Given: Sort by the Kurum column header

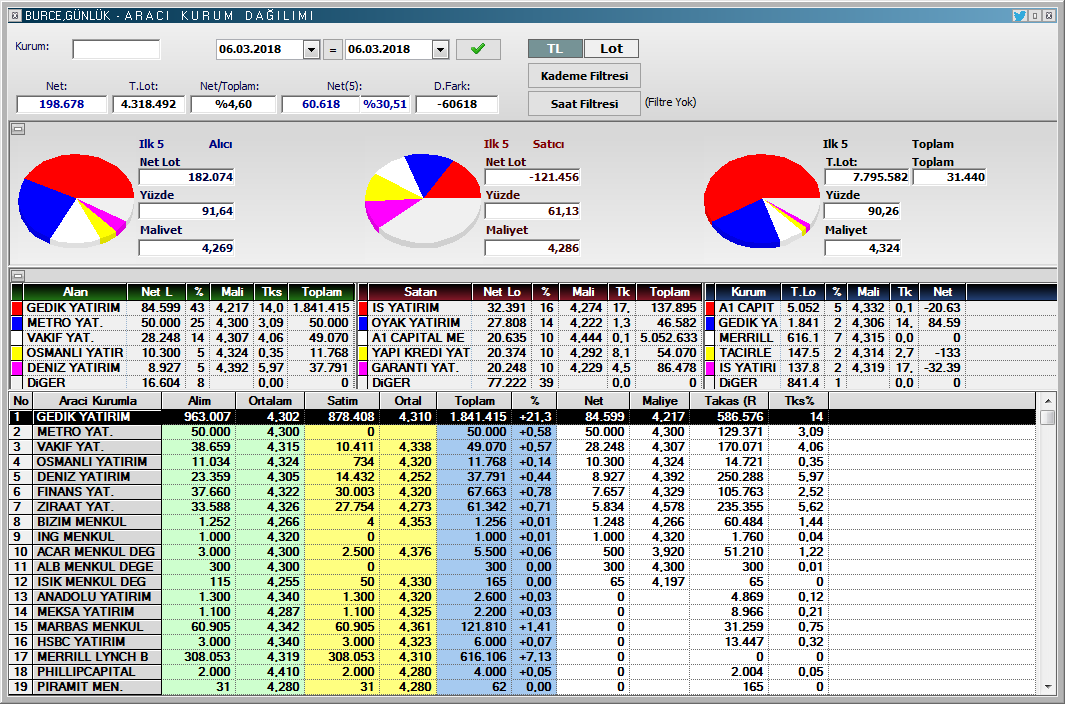Looking at the screenshot, I should tap(748, 292).
